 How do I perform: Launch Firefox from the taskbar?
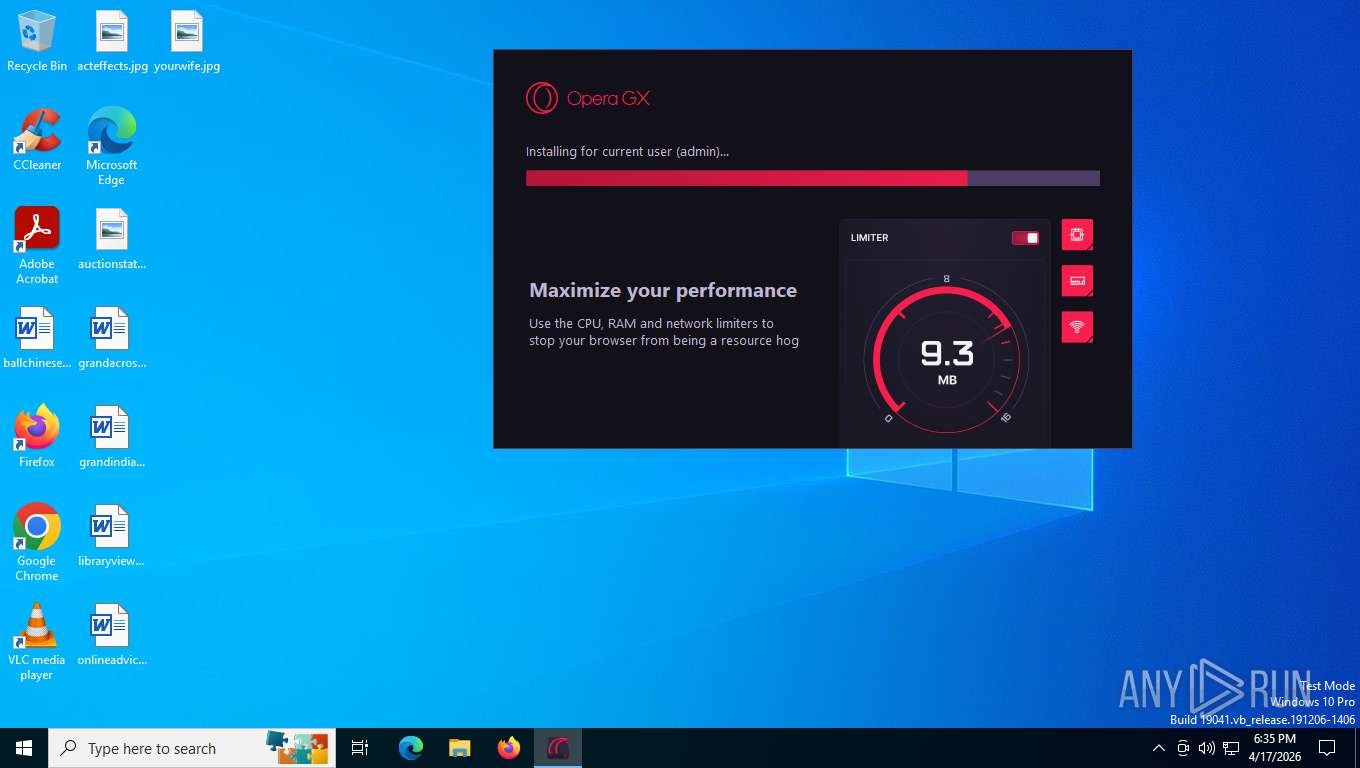[509, 748]
